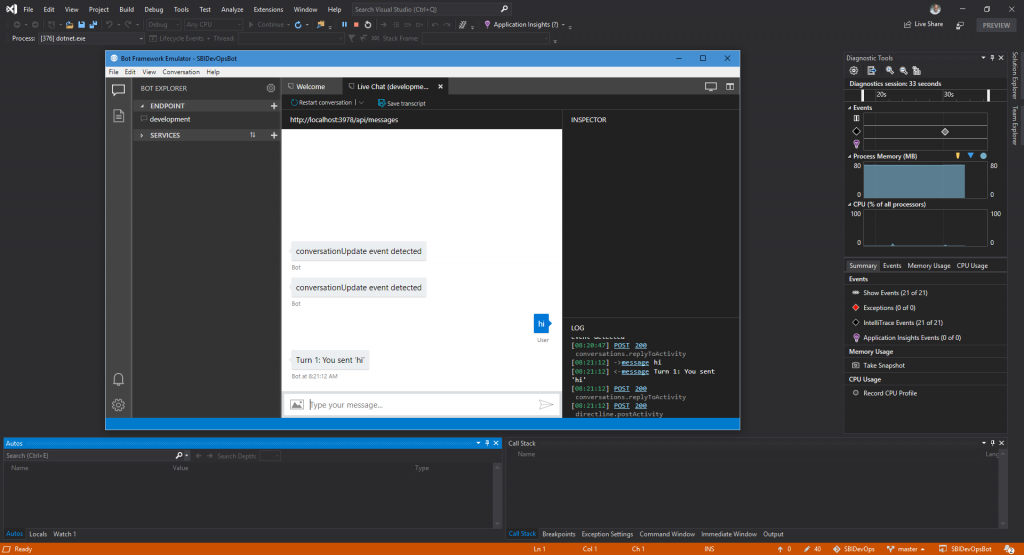Toggle the yellow snapshot marker in Process Memory

coord(957,156)
